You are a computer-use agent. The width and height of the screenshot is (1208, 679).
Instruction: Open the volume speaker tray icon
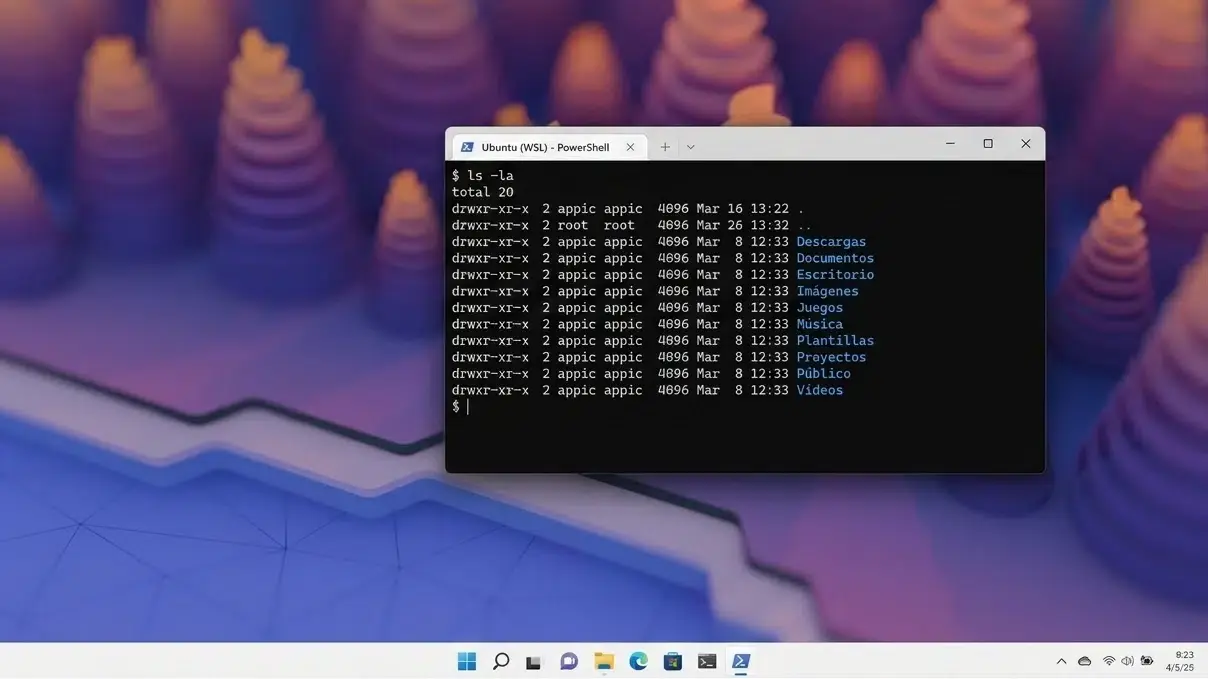click(1127, 661)
